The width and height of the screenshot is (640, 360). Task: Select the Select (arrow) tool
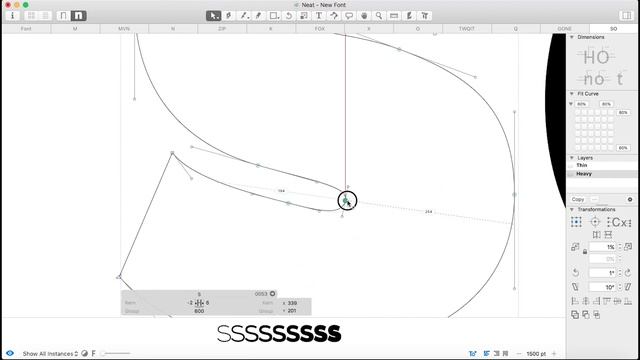213,16
